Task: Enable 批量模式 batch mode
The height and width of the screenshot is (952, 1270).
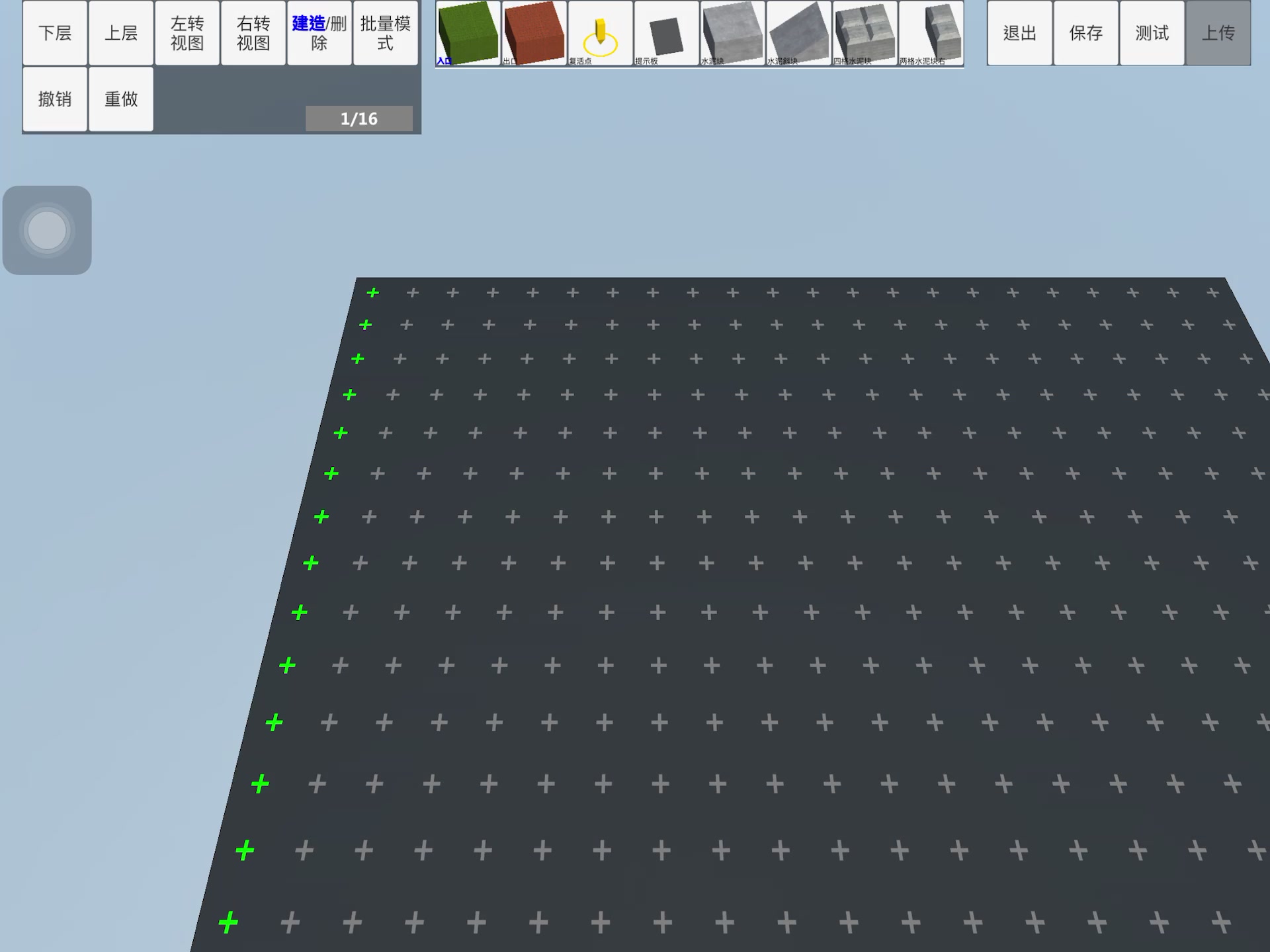Action: coord(386,33)
